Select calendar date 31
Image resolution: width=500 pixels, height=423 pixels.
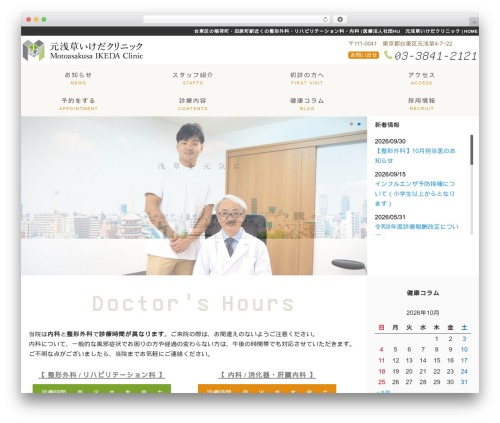pyautogui.click(x=464, y=382)
